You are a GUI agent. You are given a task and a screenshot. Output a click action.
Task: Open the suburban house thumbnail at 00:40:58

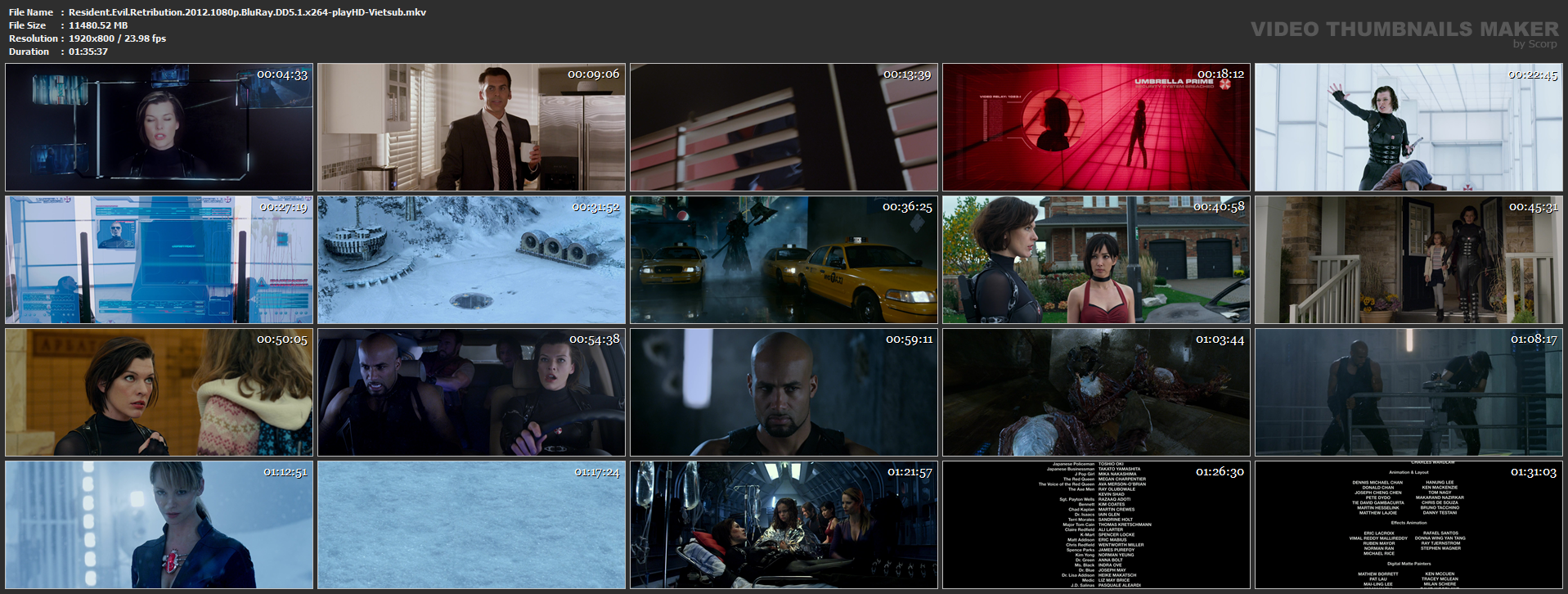[x=1096, y=260]
